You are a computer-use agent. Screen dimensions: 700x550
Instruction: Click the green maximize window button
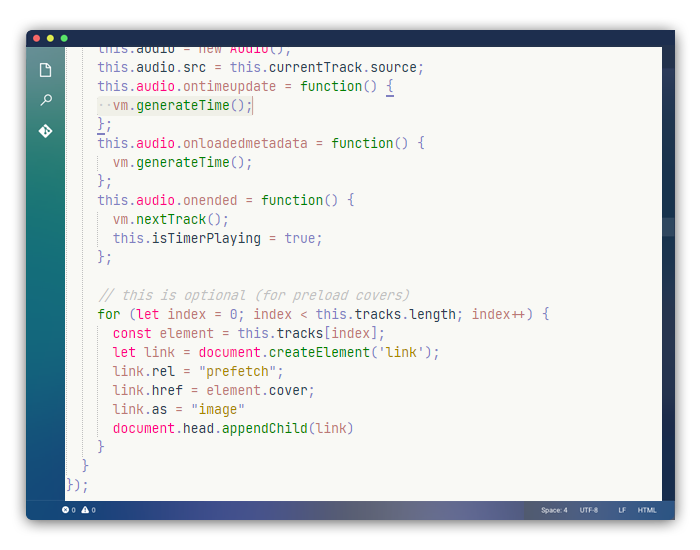point(64,38)
